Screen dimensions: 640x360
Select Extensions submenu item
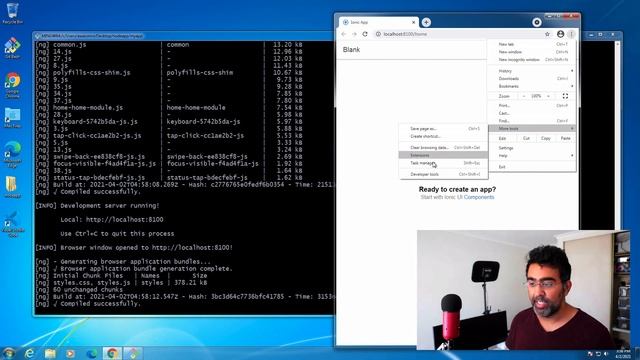point(443,155)
